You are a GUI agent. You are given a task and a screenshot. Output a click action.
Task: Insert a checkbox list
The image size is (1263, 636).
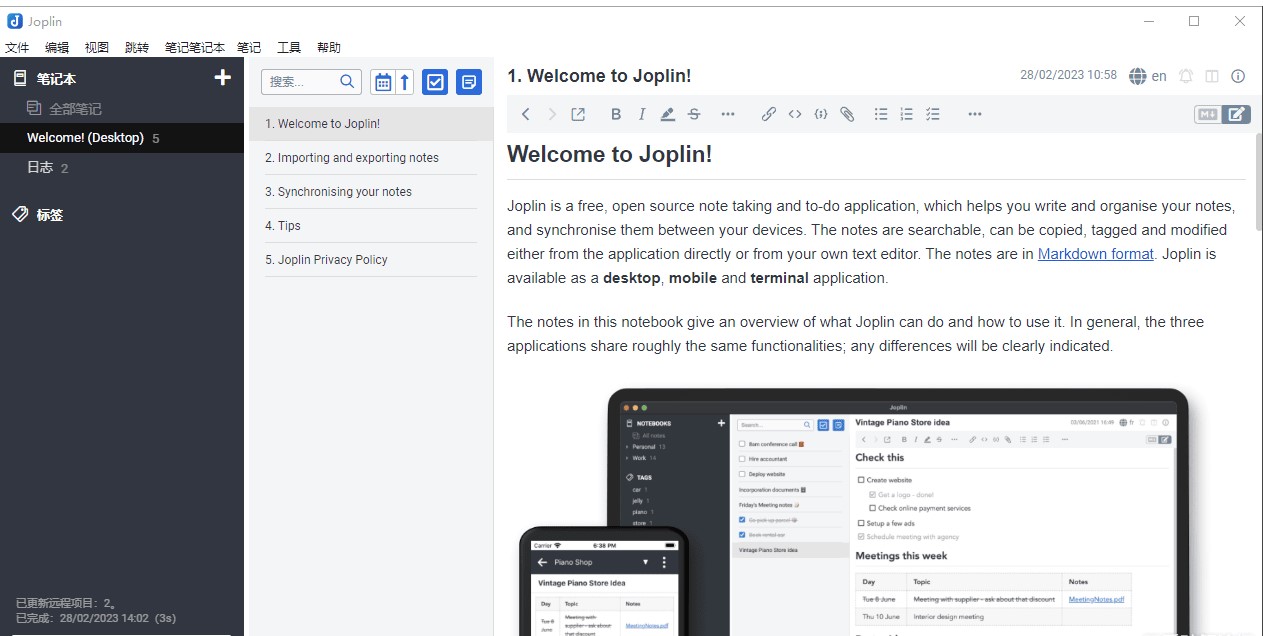coord(933,114)
